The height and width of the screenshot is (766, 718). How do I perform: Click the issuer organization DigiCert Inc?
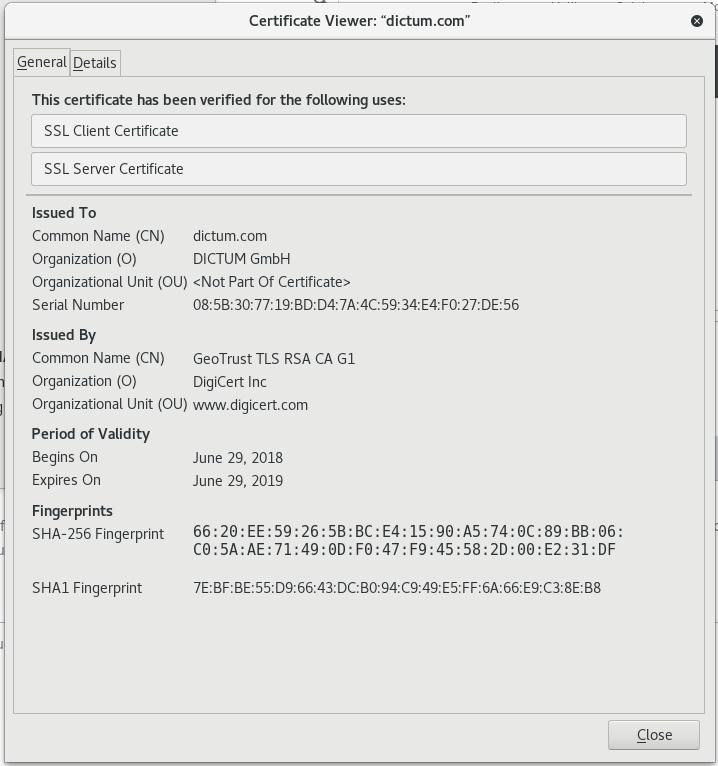coord(230,382)
